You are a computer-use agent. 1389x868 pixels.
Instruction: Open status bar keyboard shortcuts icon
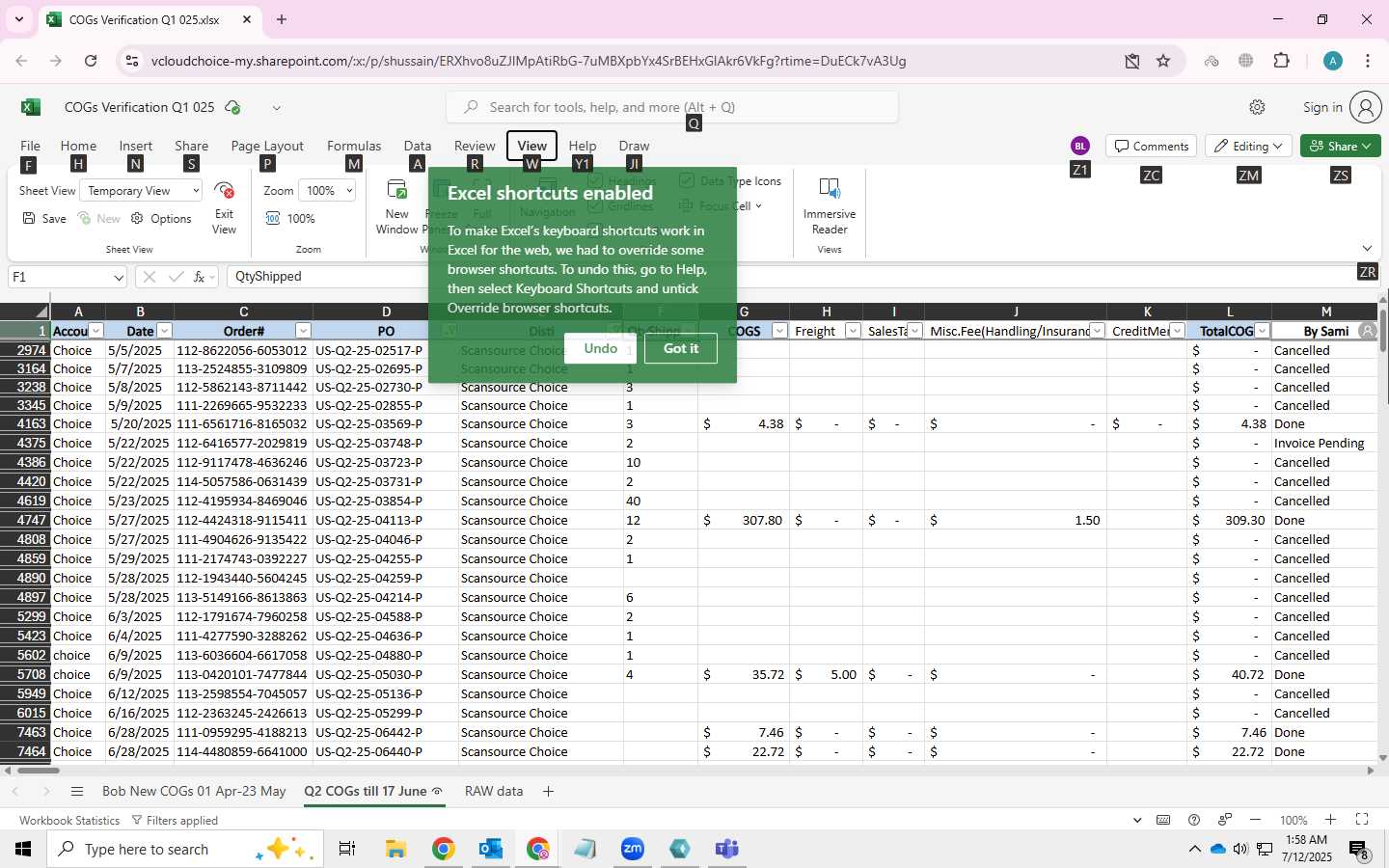[x=1163, y=820]
